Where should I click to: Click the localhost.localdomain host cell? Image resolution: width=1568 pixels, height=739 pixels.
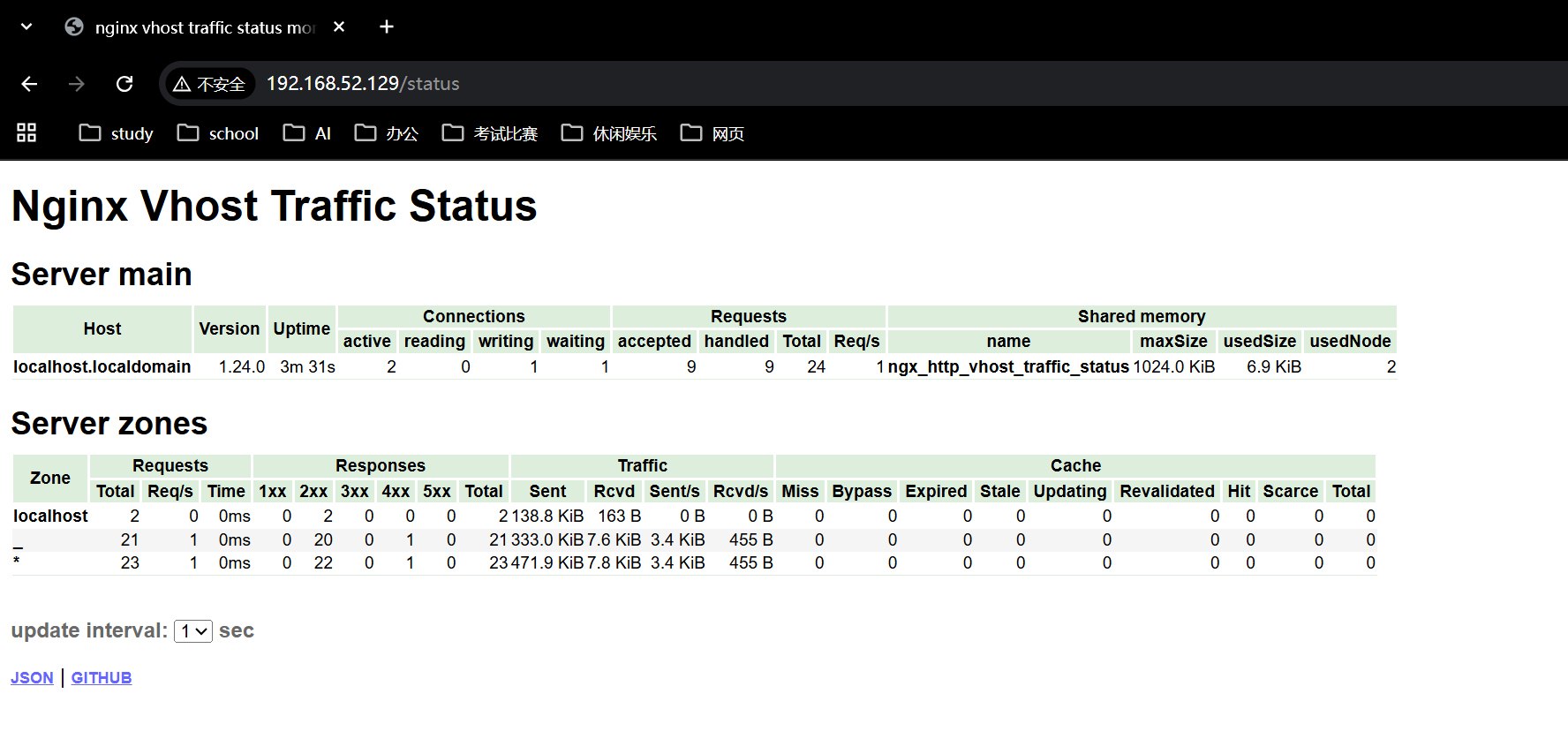102,366
